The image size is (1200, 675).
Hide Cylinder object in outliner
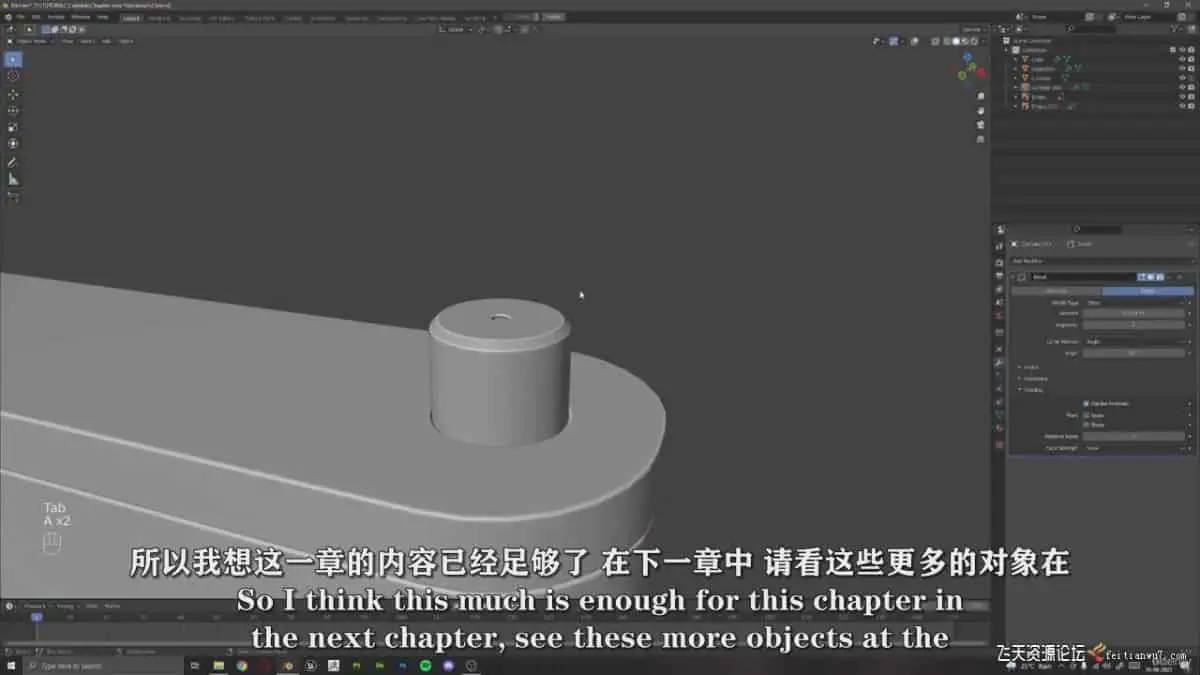[1182, 78]
